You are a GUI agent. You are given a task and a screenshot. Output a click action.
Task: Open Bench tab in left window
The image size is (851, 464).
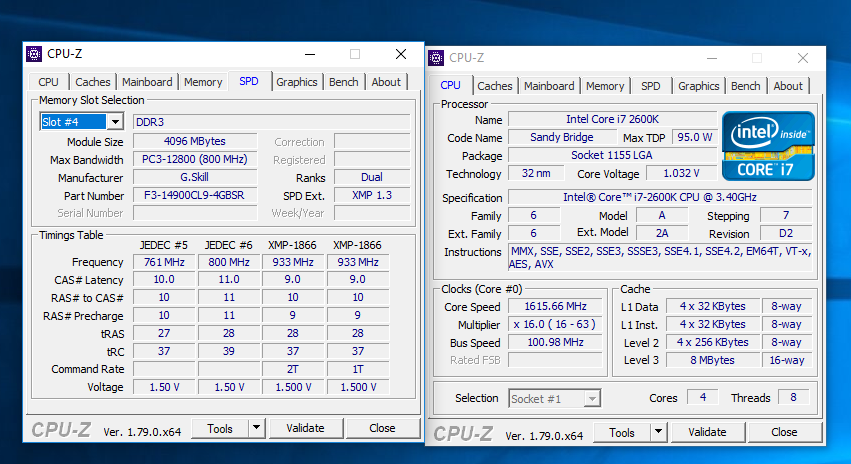[x=344, y=82]
